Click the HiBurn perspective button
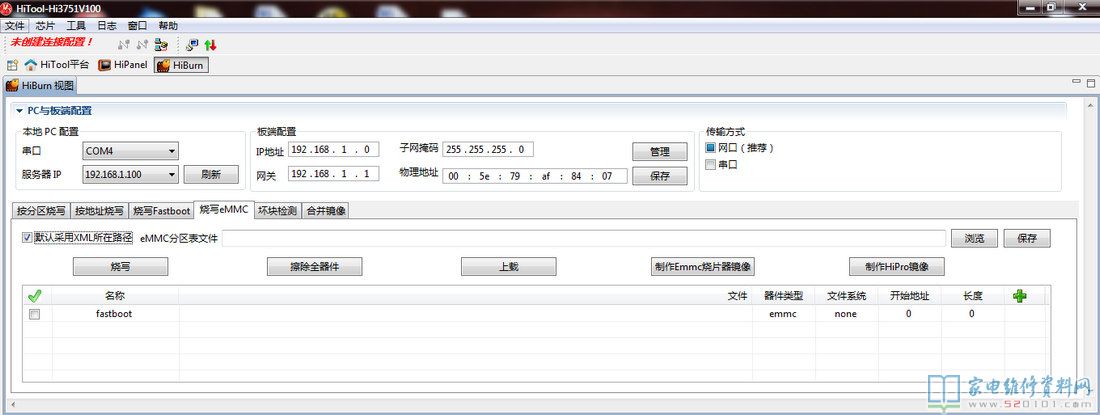Screen dimensions: 1100x415 click(181, 65)
